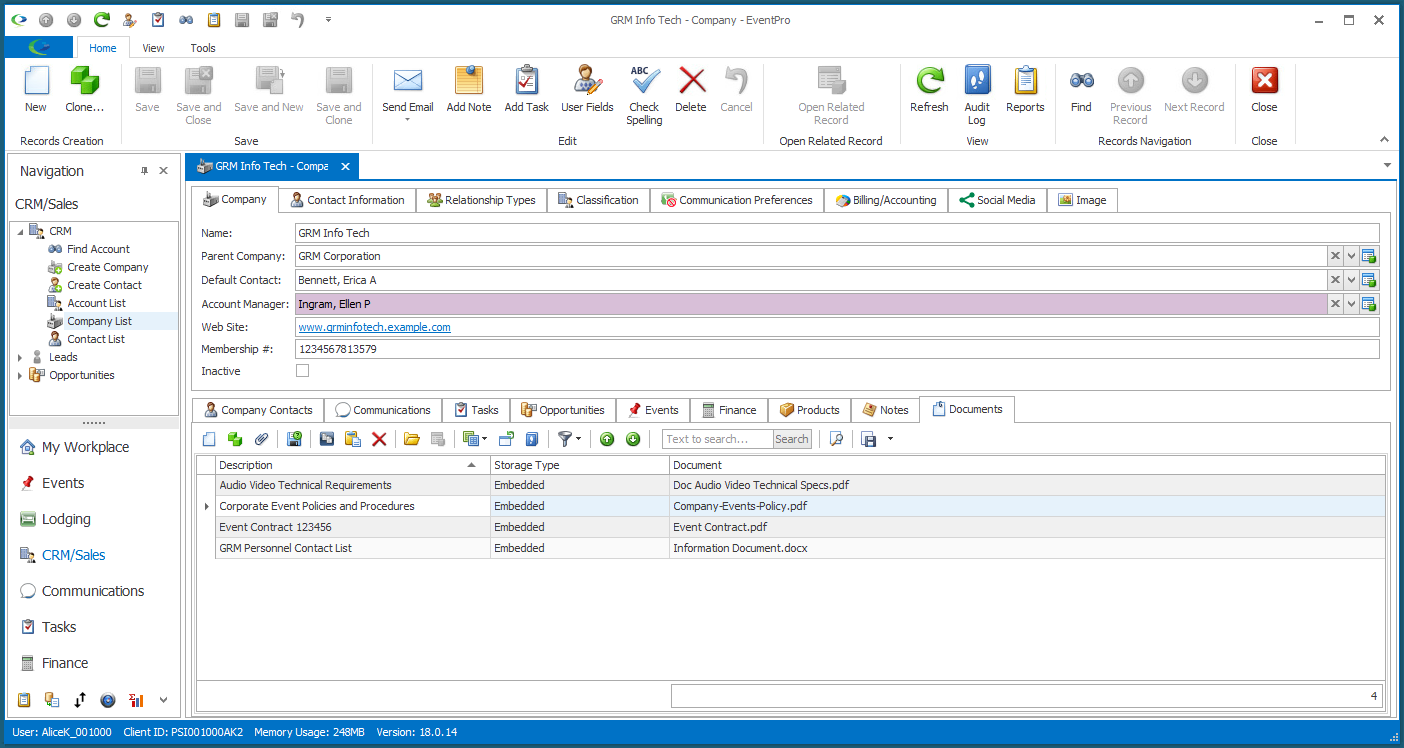Click the www.grminfotech.example.com link

click(x=374, y=327)
